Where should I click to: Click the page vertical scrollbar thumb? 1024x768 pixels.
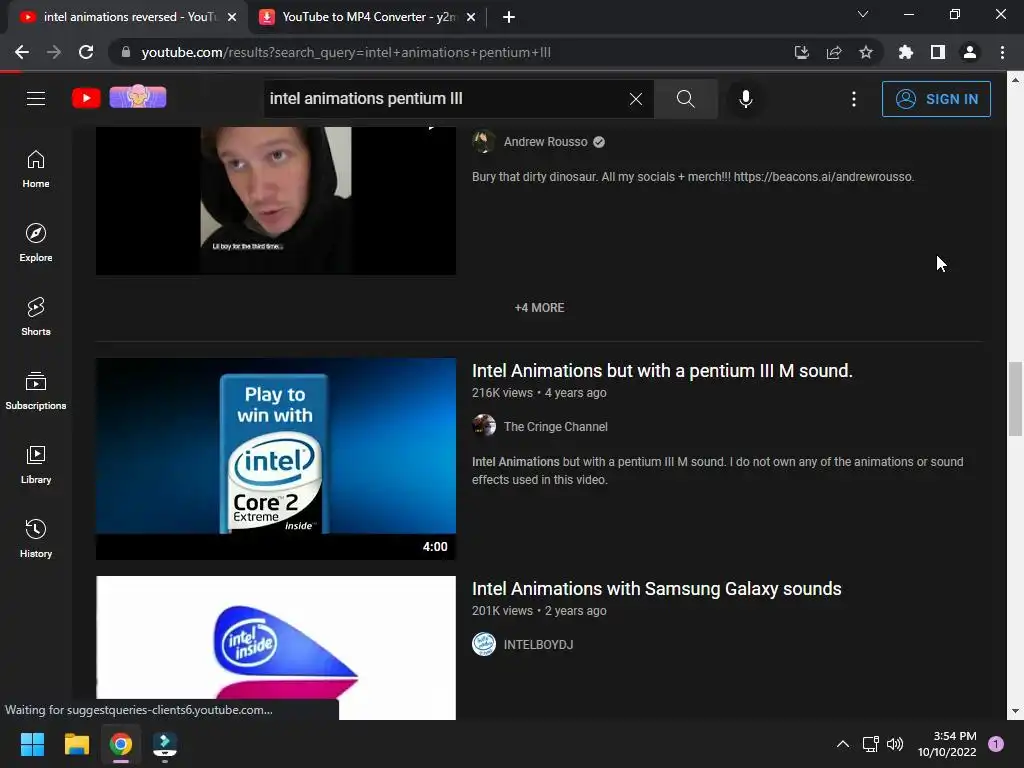1015,398
